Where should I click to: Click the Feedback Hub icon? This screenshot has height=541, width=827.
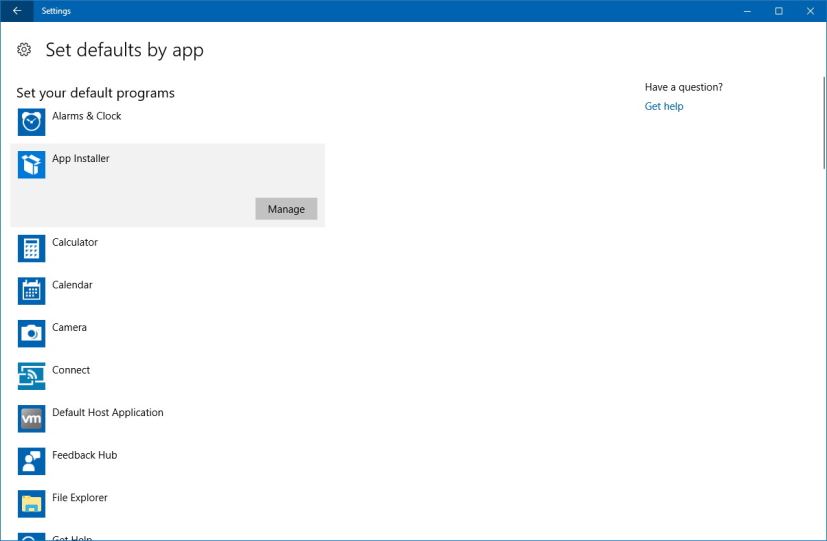[x=31, y=461]
